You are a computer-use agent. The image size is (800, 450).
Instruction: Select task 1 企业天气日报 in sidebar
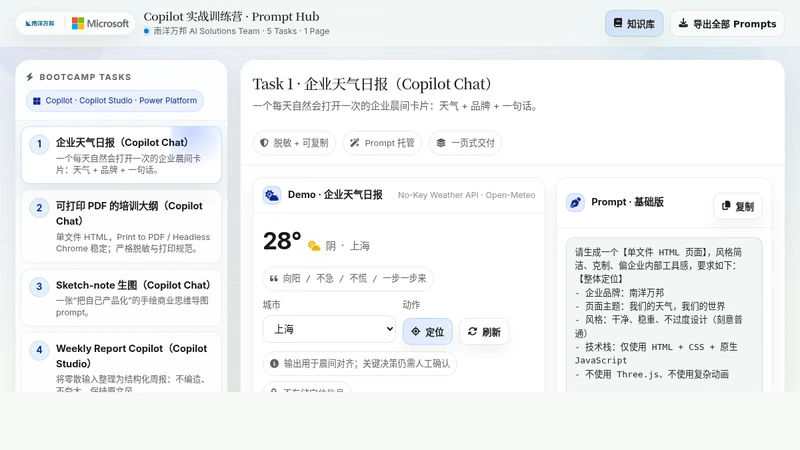click(121, 155)
